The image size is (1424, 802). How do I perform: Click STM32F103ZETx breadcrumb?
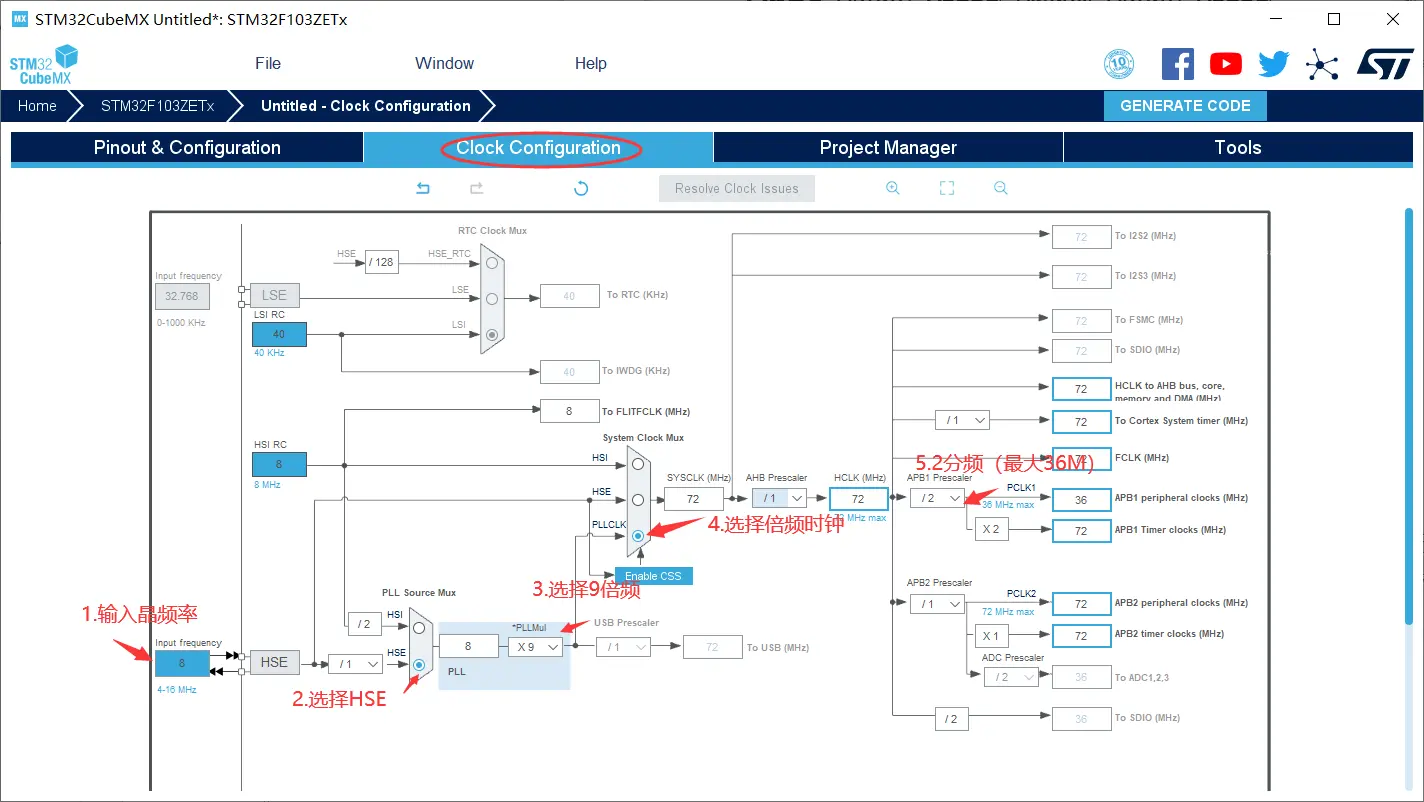click(x=157, y=106)
